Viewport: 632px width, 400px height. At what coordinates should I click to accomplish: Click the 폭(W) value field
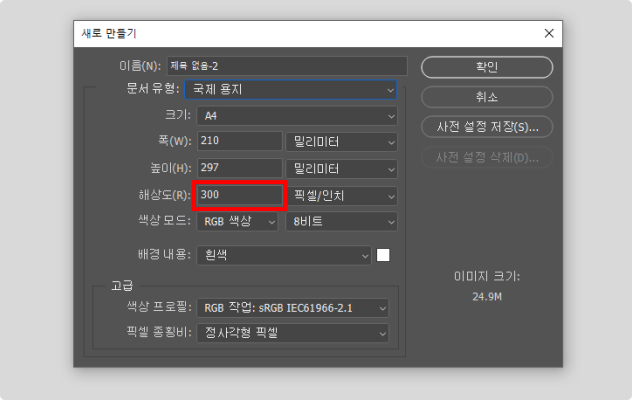click(240, 141)
